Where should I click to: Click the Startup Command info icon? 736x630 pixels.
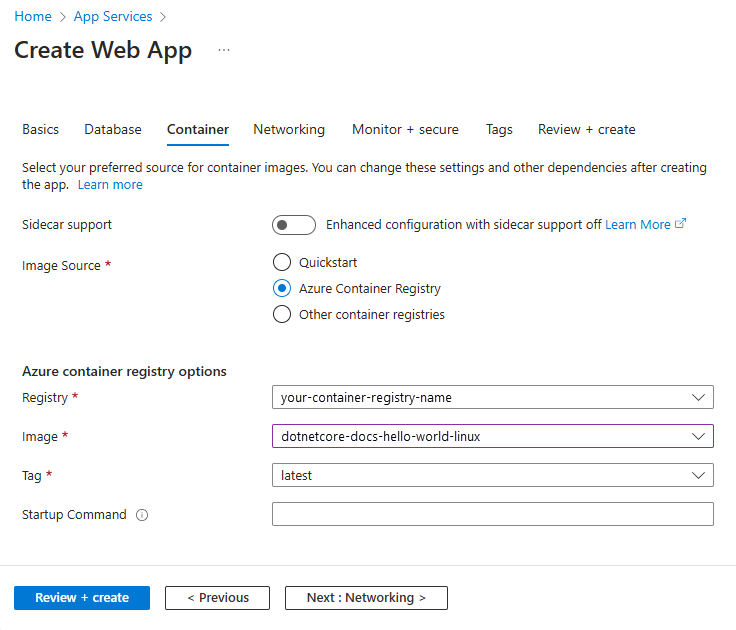pos(142,515)
